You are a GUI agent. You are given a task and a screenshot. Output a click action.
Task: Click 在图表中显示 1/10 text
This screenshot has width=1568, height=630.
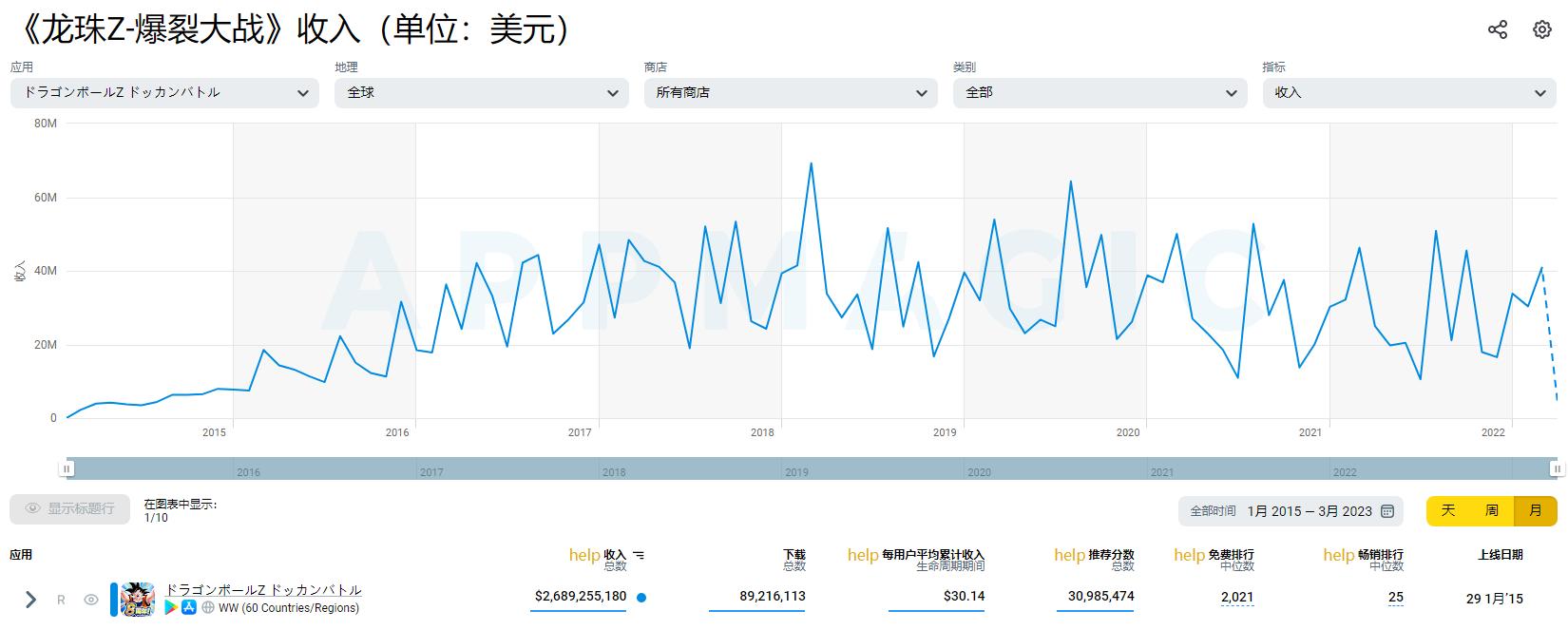click(181, 511)
